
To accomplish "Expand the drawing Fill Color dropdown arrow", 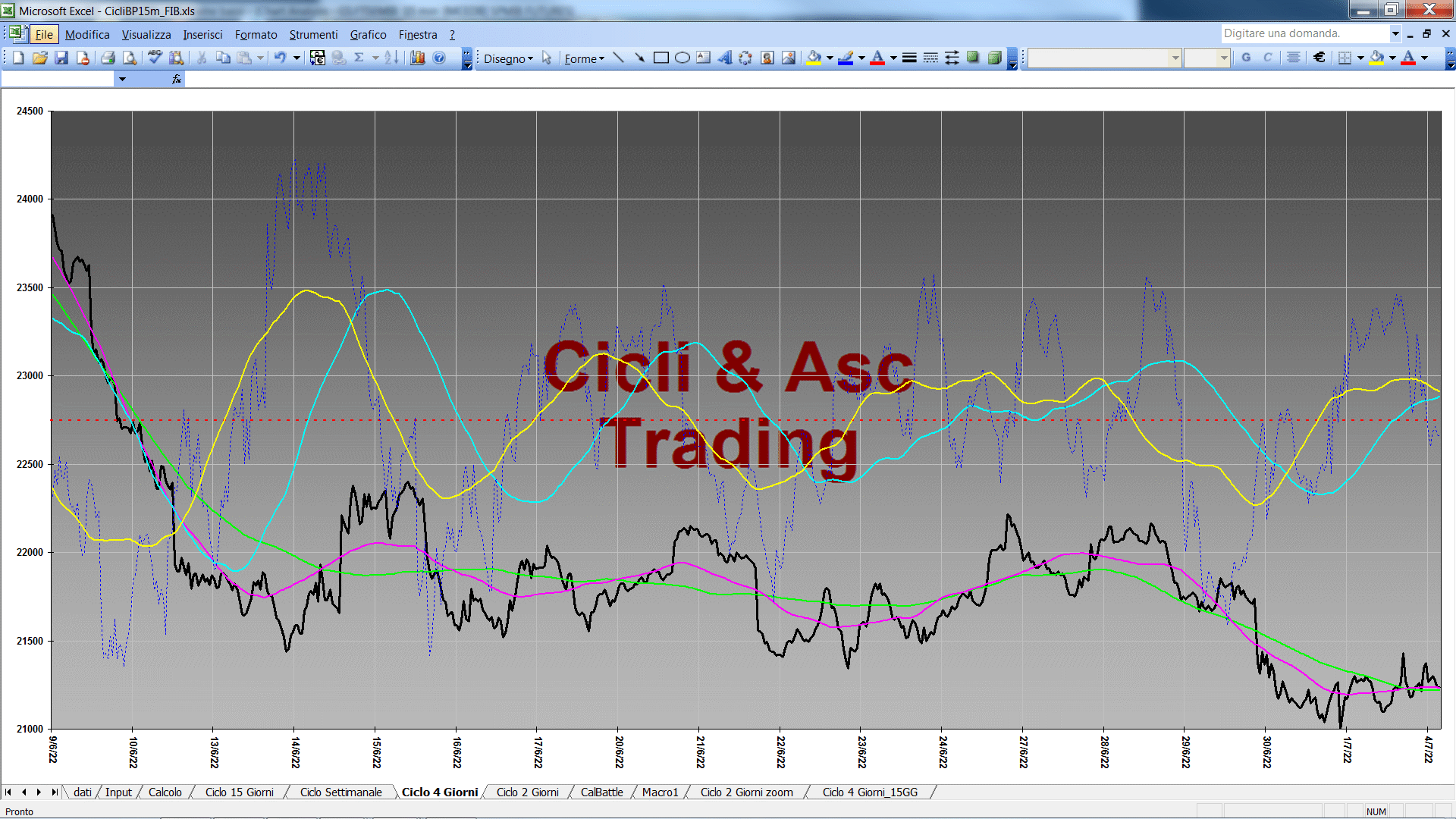I will (830, 58).
